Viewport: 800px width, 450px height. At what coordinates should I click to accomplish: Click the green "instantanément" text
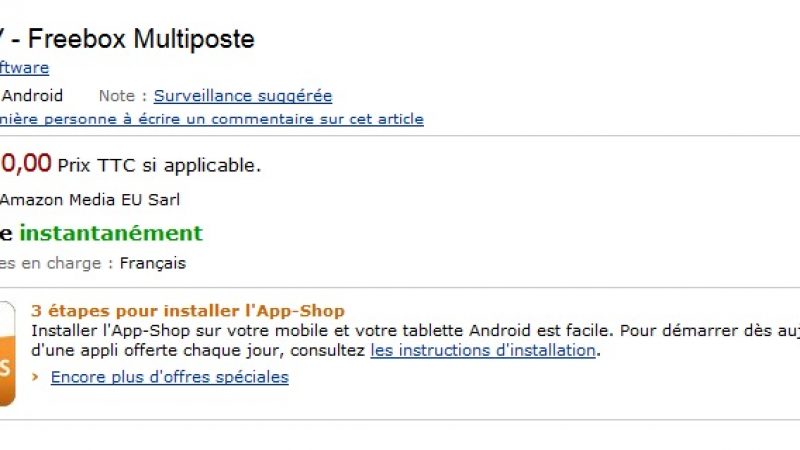[111, 233]
